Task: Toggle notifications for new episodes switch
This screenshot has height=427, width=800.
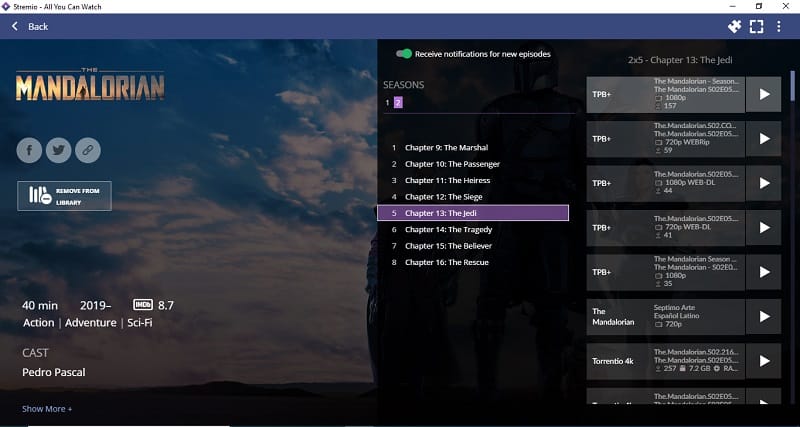Action: (404, 54)
